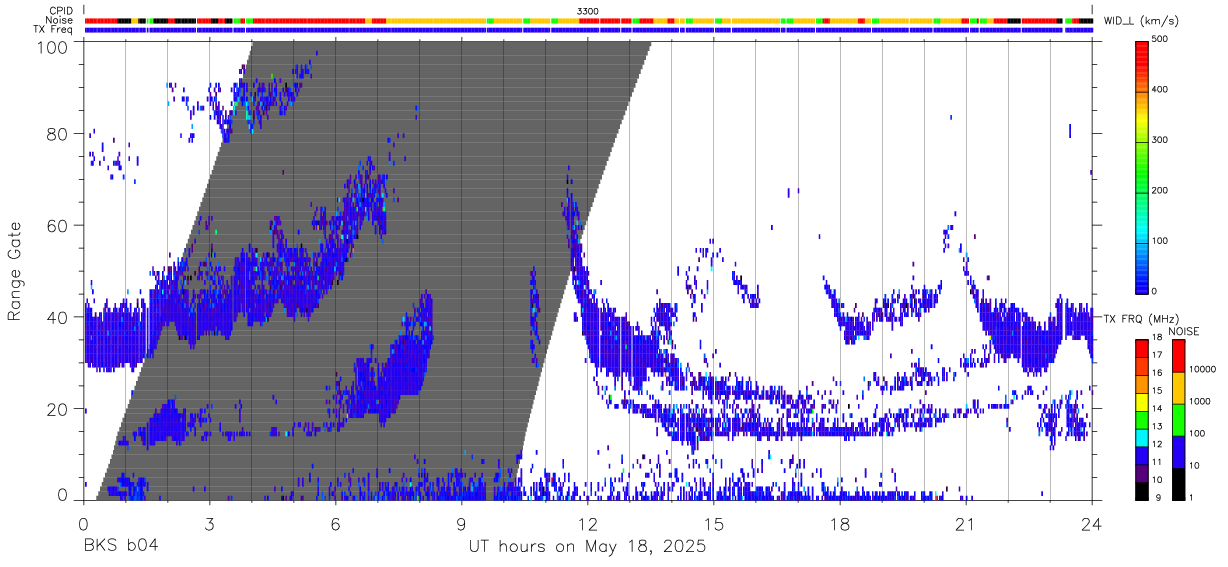
Task: Click the 15 tick on UT hours axis
Action: pos(713,523)
